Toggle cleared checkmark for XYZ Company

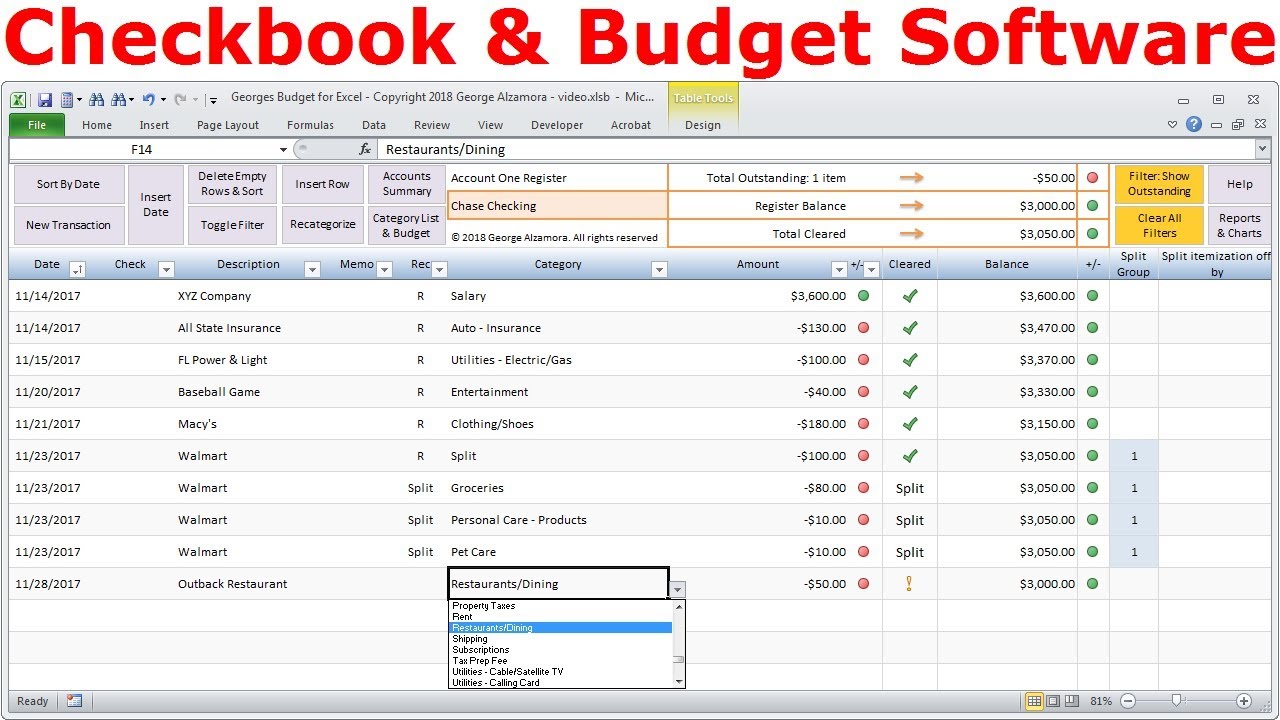(909, 296)
